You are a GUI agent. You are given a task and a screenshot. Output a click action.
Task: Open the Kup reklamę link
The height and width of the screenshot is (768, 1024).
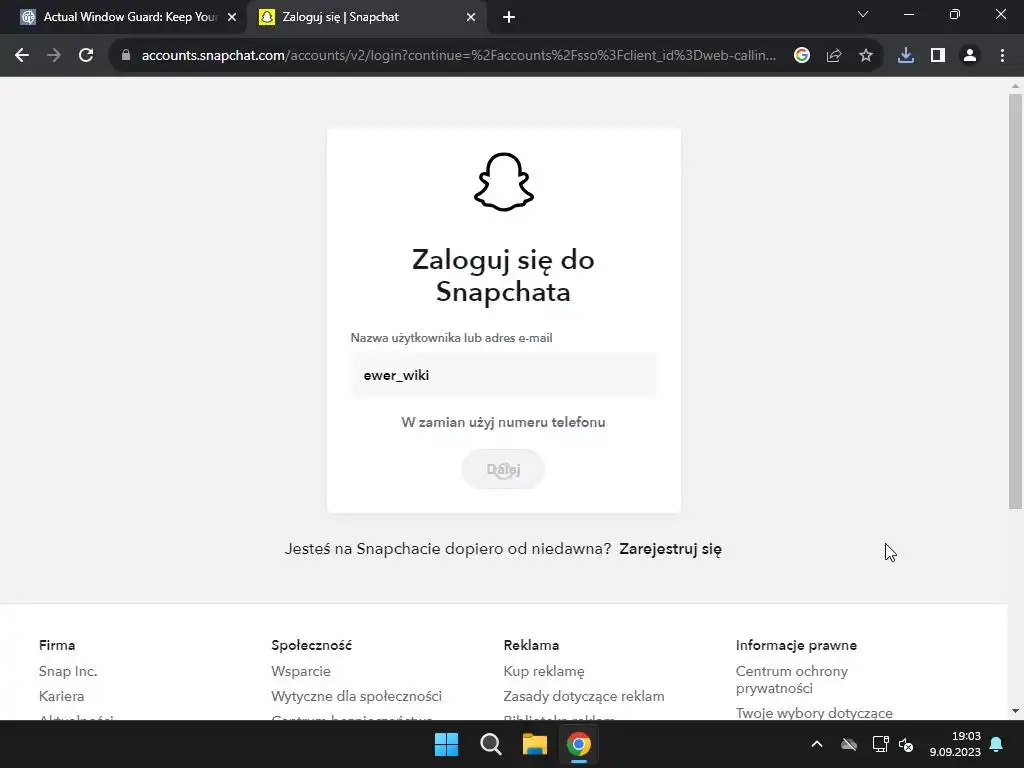point(544,671)
